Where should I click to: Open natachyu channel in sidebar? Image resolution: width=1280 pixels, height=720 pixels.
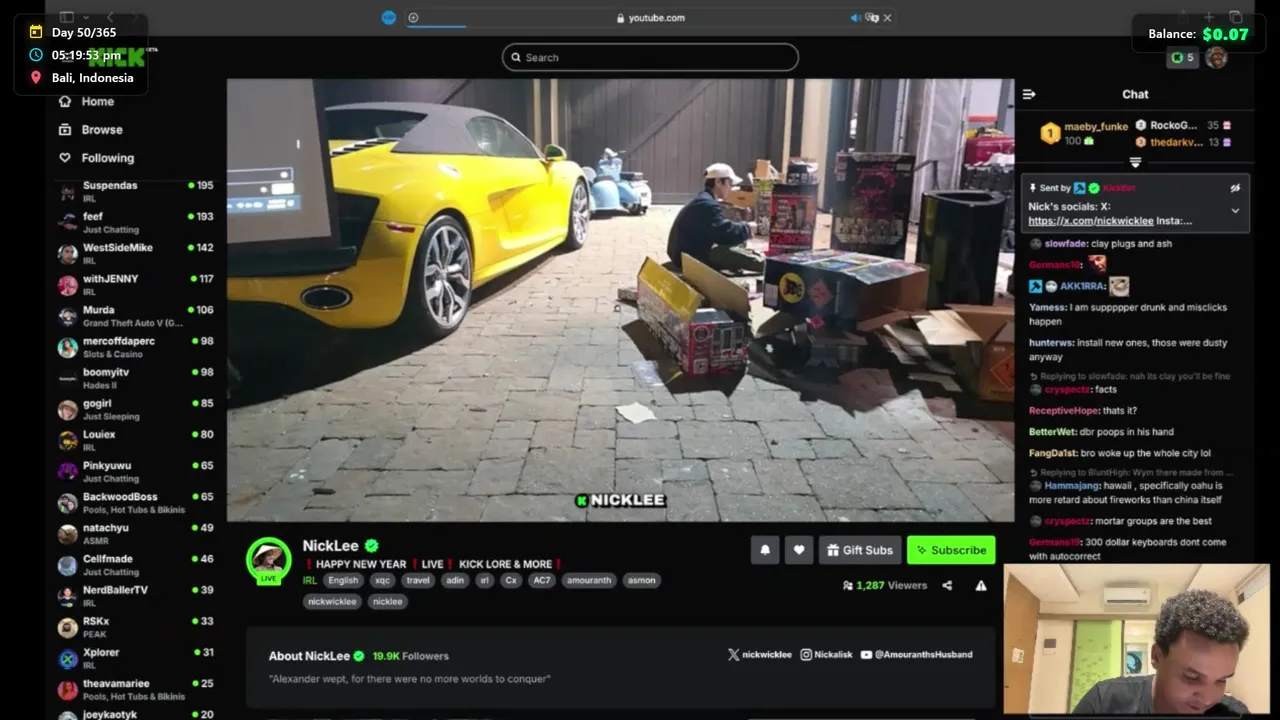coord(135,533)
